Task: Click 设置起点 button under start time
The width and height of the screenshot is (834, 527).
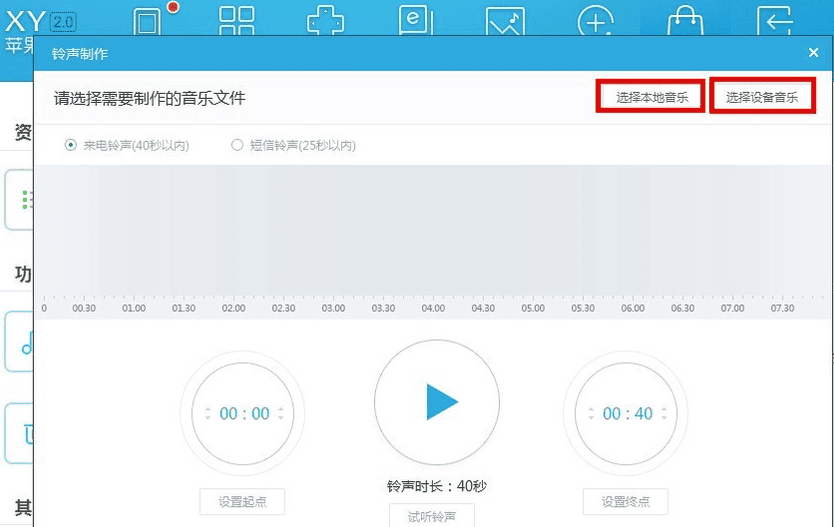Action: coord(242,502)
